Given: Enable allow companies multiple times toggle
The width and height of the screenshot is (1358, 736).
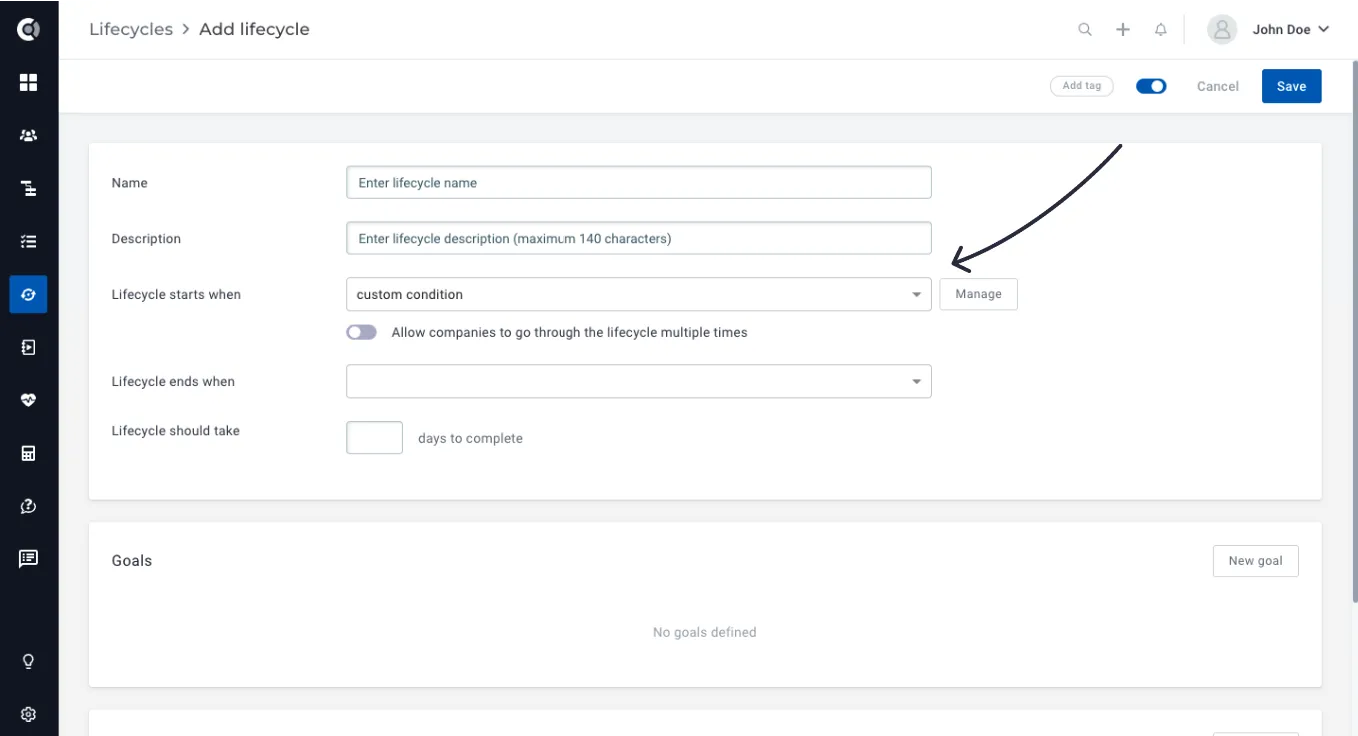Looking at the screenshot, I should tap(362, 332).
